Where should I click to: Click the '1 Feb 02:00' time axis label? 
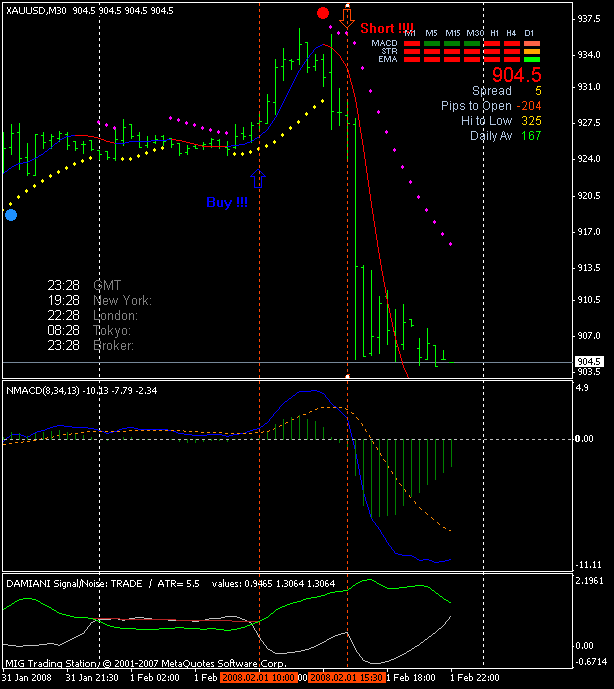[155, 678]
